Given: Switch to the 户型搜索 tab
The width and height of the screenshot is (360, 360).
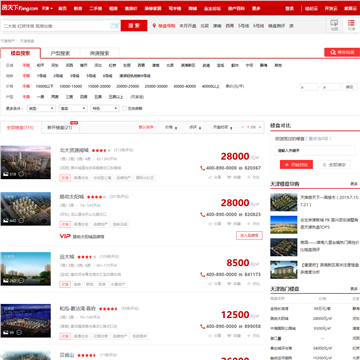Looking at the screenshot, I should (x=60, y=53).
